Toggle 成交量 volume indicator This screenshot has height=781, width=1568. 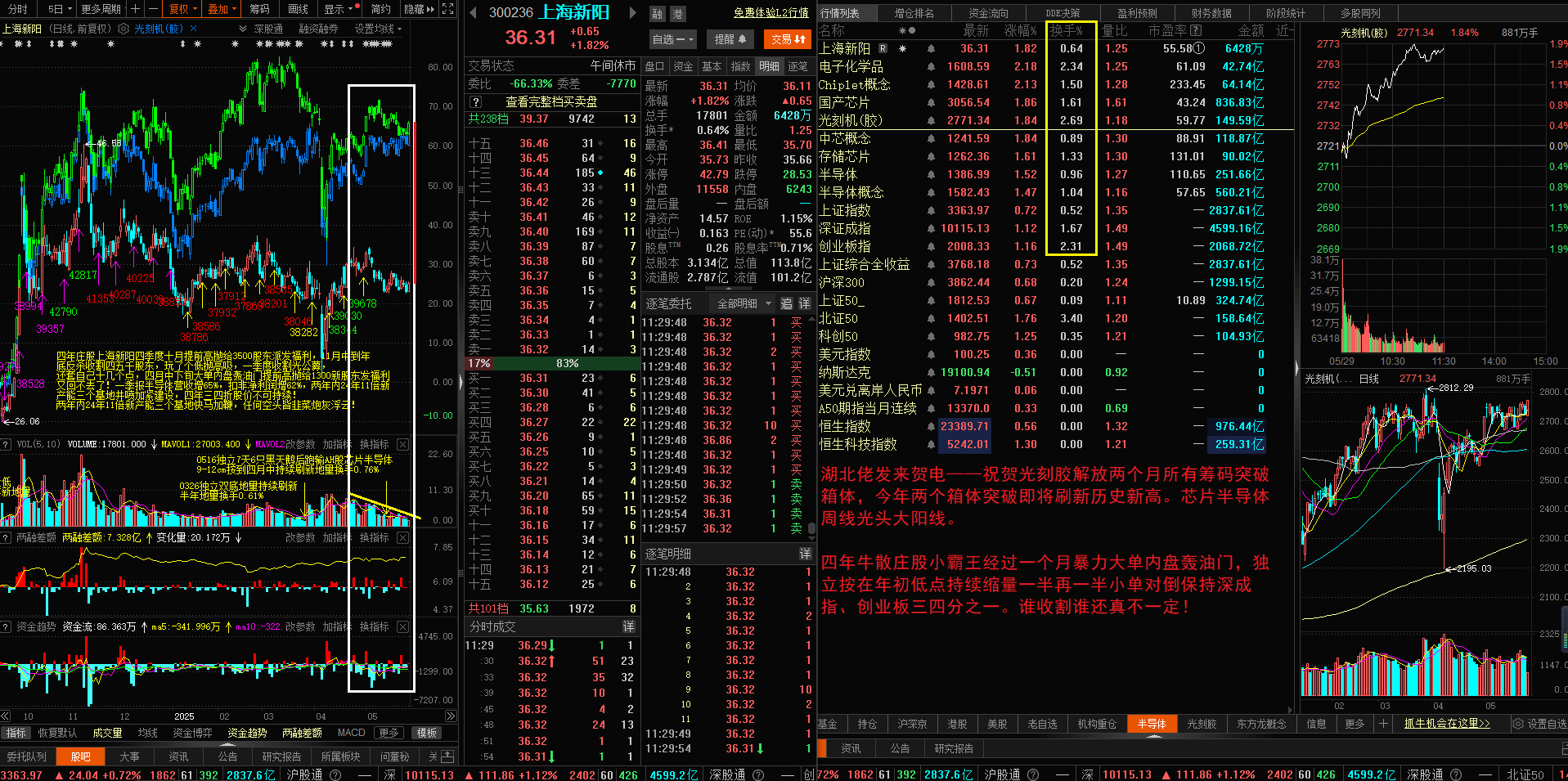pos(107,733)
